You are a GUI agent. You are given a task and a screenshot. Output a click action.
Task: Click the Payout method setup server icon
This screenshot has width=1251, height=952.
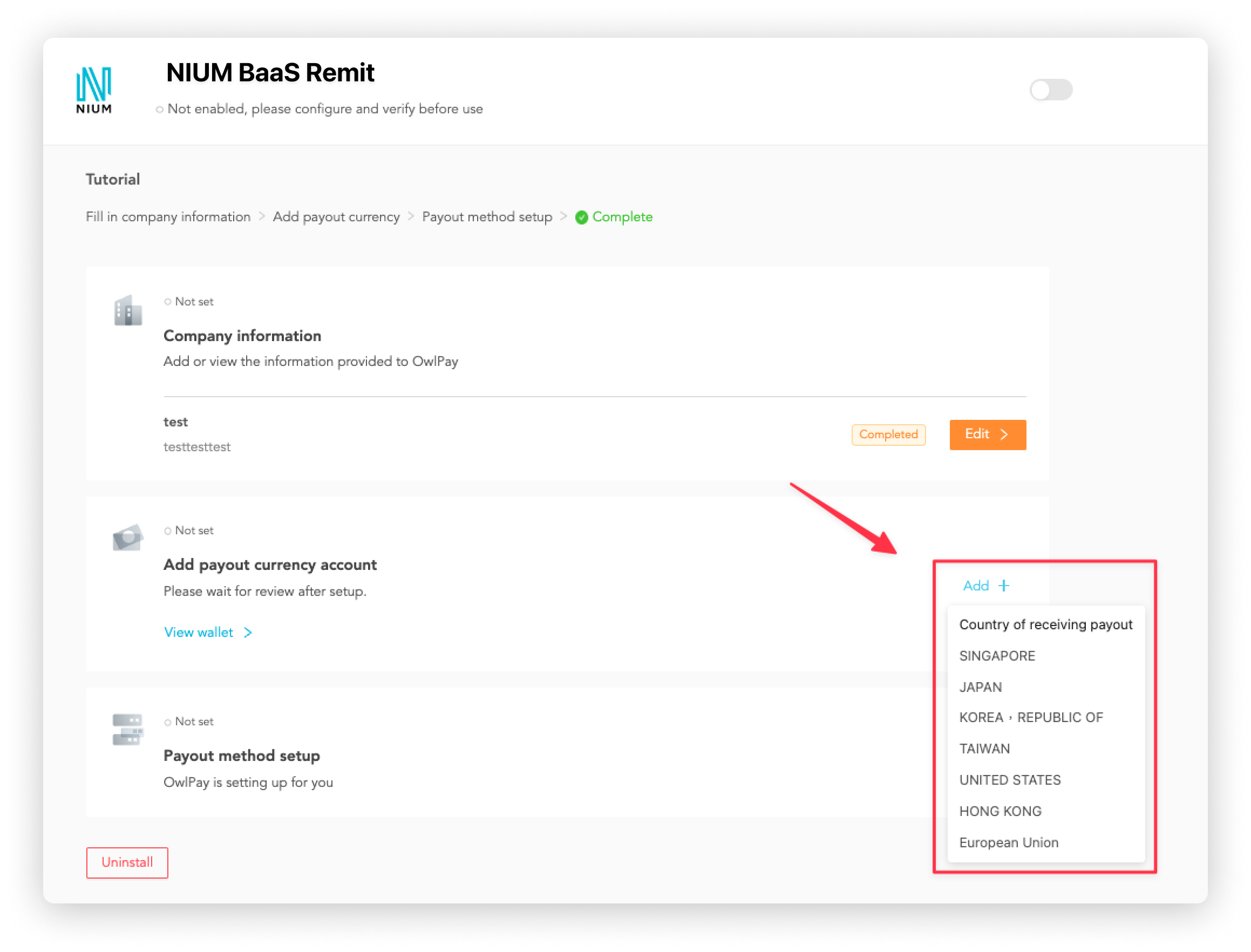point(127,729)
